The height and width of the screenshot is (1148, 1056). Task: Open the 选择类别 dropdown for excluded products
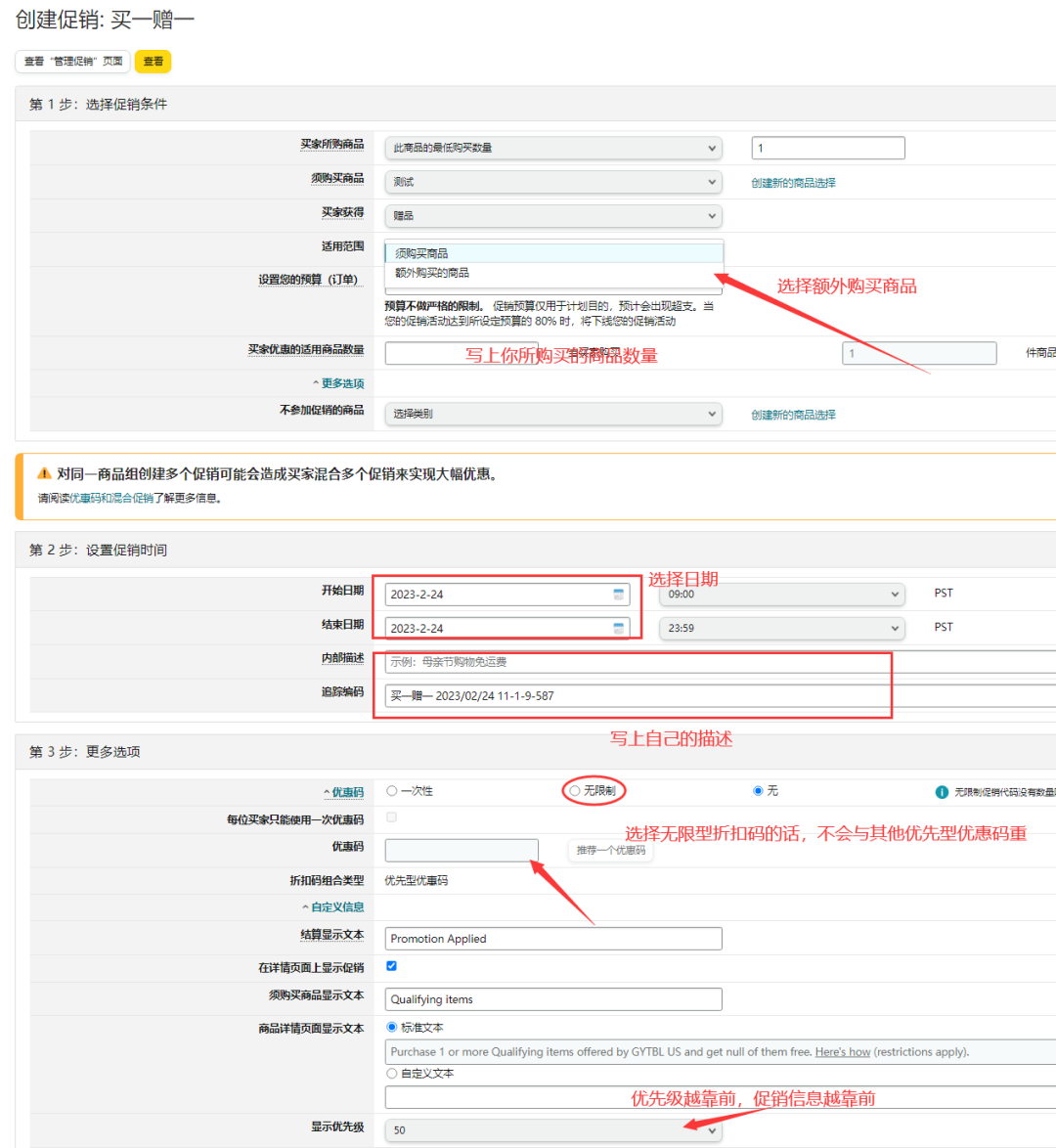(x=552, y=414)
